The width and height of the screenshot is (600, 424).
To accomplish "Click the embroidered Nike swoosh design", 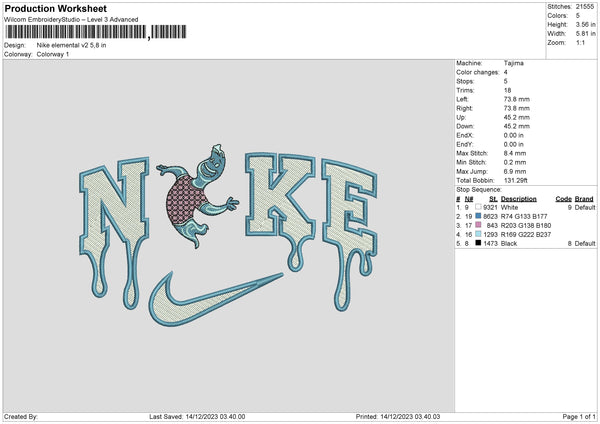I will click(x=216, y=299).
